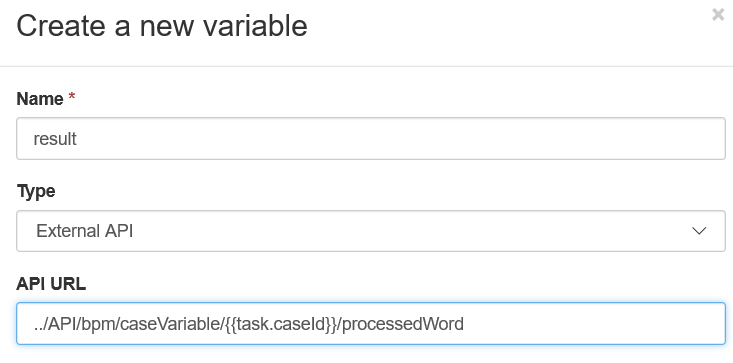Screen dimensions: 733x363
Task: Click the divider line below the header
Action: point(366,66)
